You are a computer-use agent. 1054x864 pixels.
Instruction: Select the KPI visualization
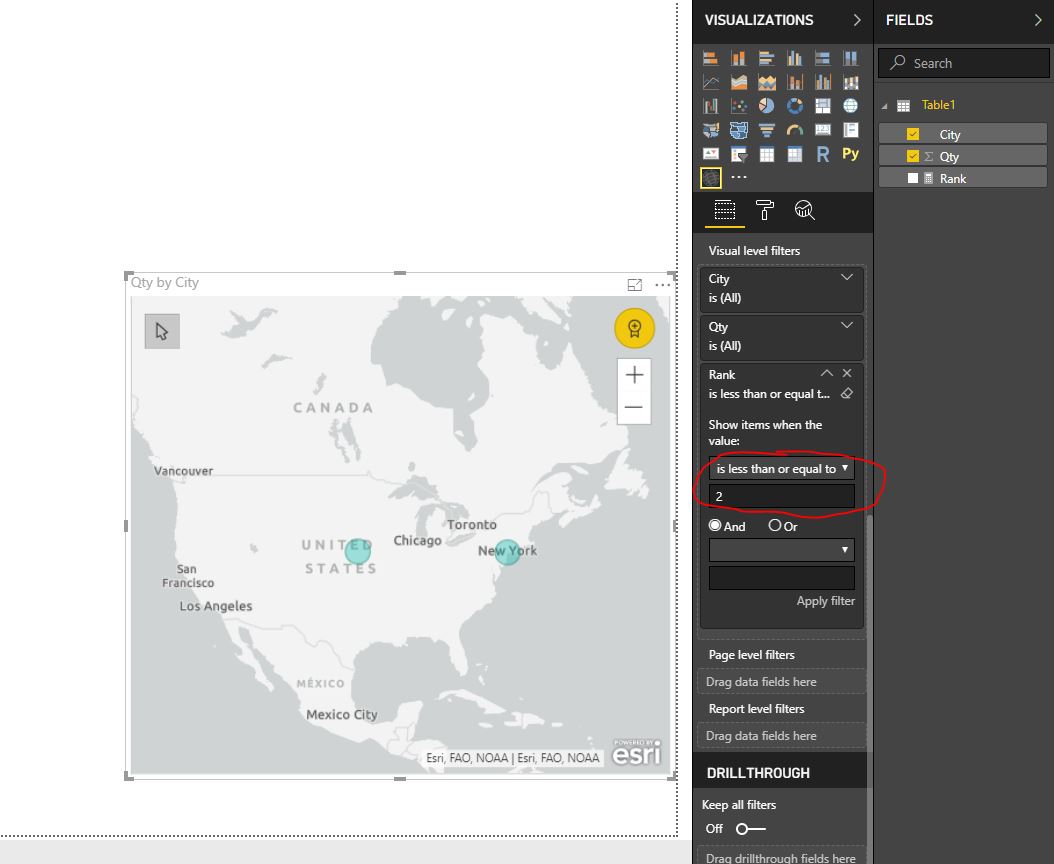point(711,154)
